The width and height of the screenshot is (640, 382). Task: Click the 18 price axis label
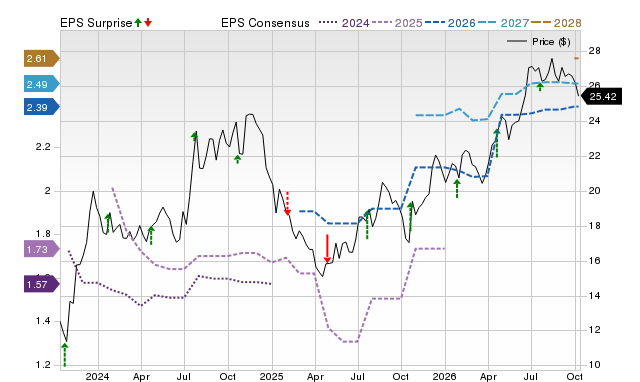point(594,226)
